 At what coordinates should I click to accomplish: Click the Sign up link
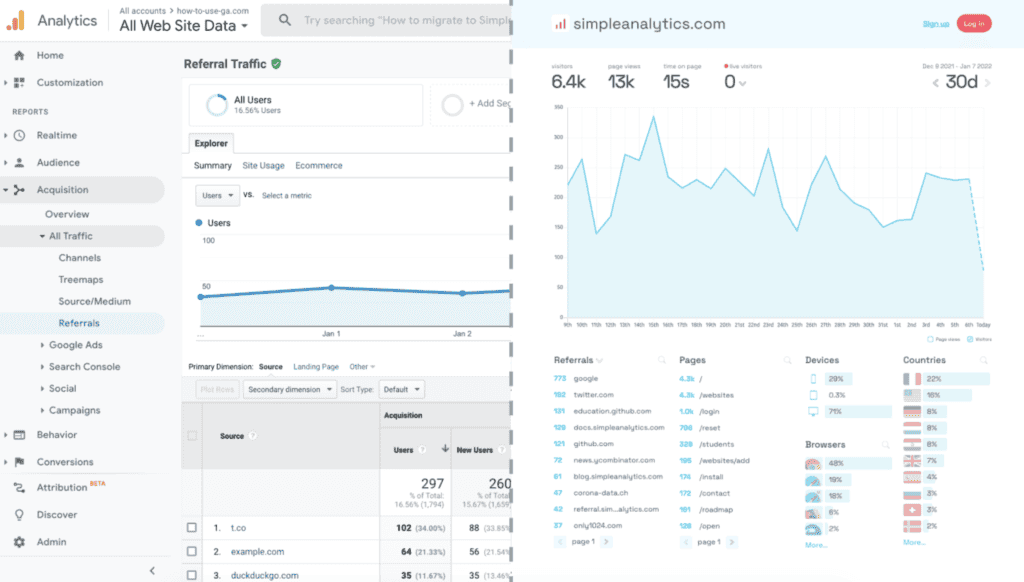[936, 24]
